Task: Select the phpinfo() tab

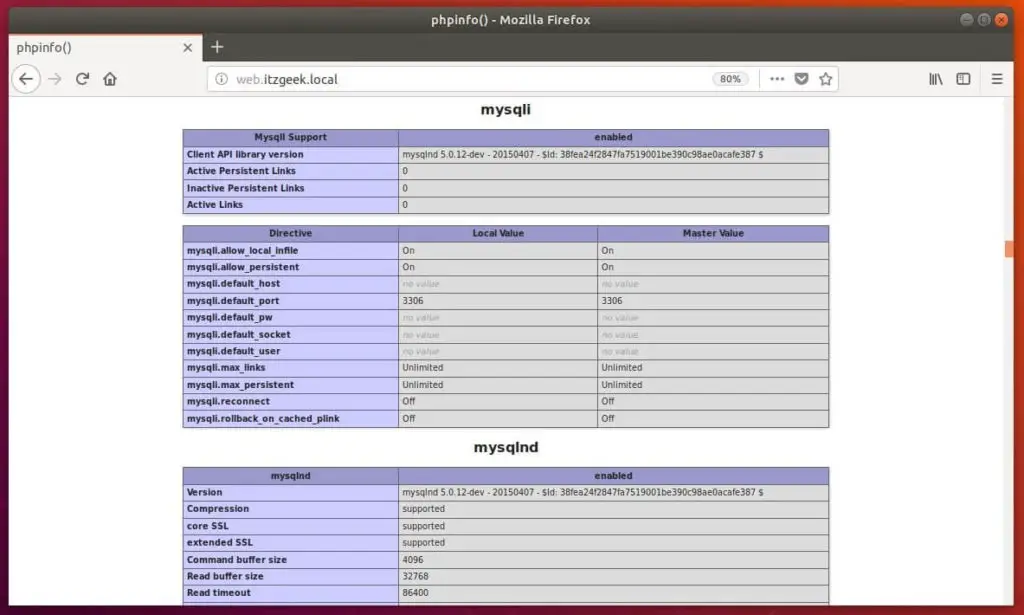Action: pyautogui.click(x=105, y=48)
